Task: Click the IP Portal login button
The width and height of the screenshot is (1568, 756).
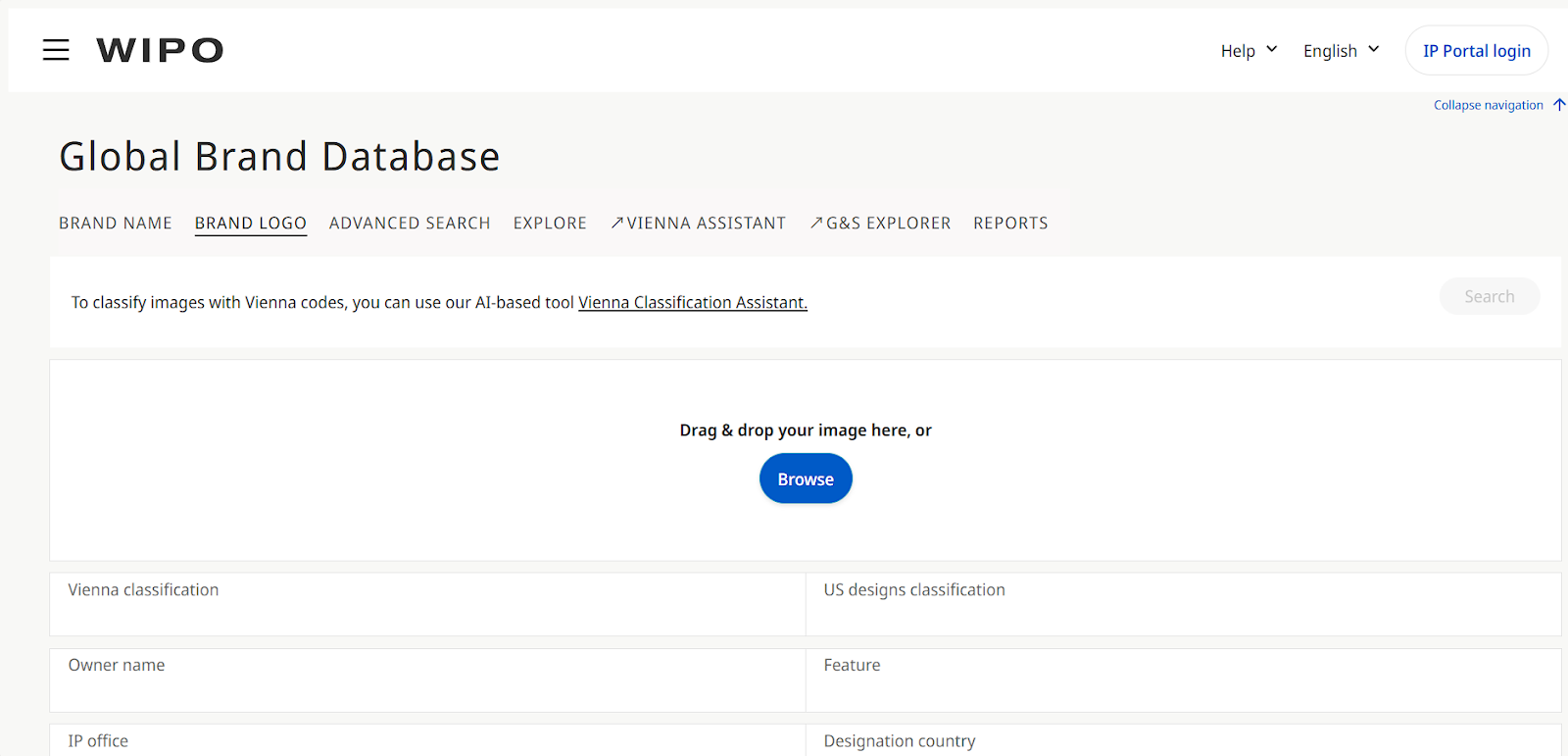Action: 1476,50
